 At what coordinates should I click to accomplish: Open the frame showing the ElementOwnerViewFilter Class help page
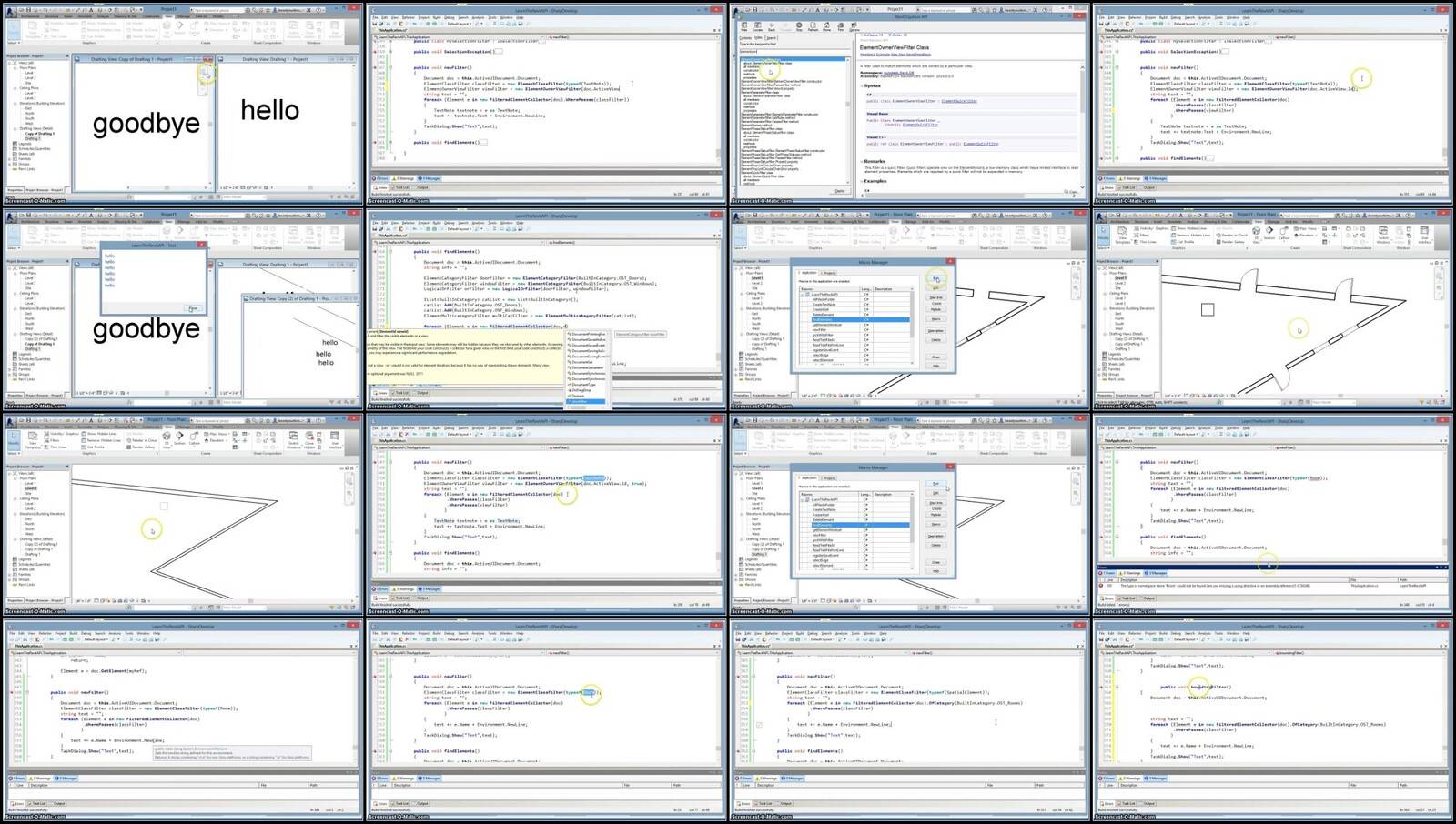pyautogui.click(x=910, y=103)
